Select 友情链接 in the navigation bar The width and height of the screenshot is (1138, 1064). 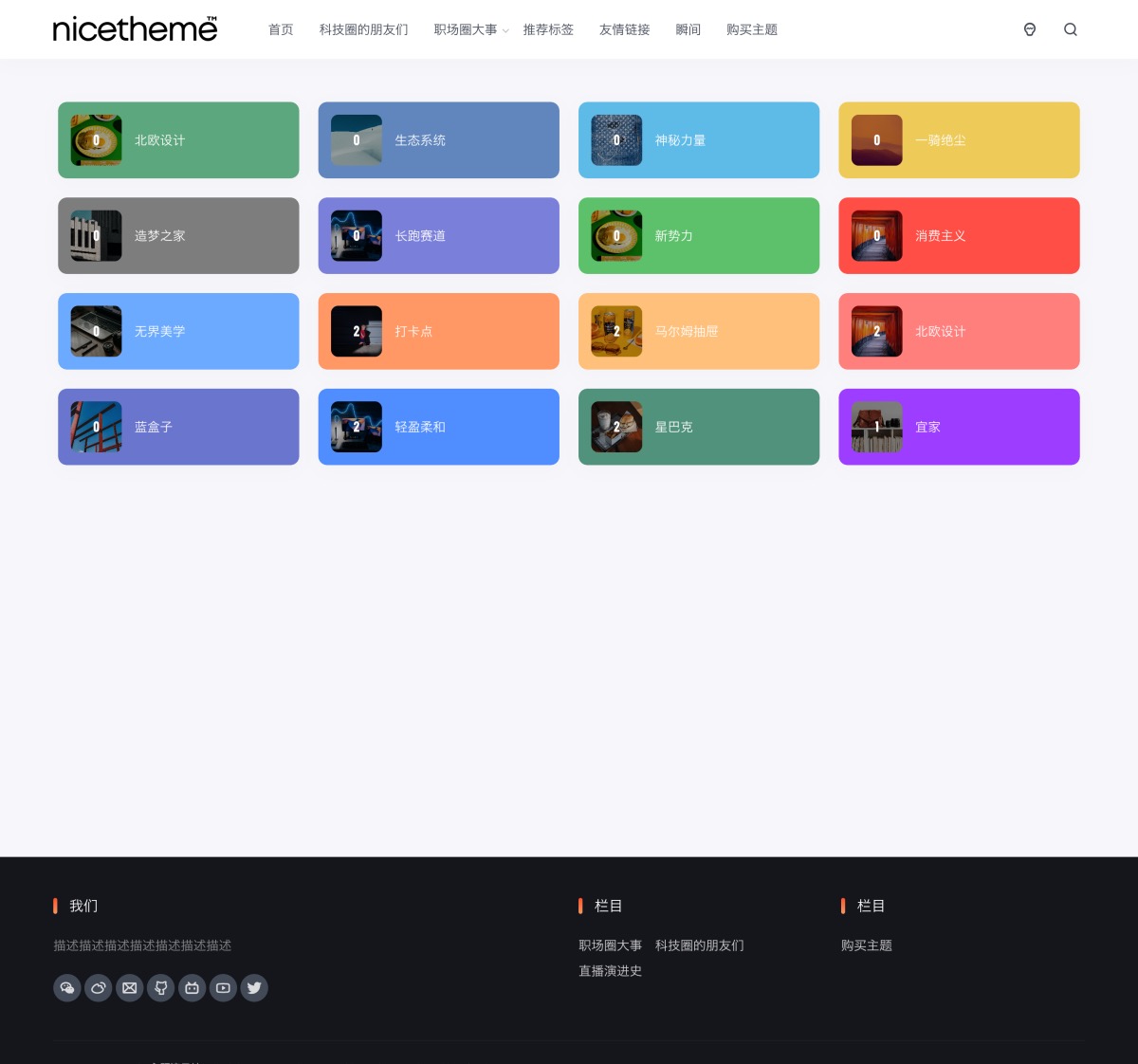(624, 30)
